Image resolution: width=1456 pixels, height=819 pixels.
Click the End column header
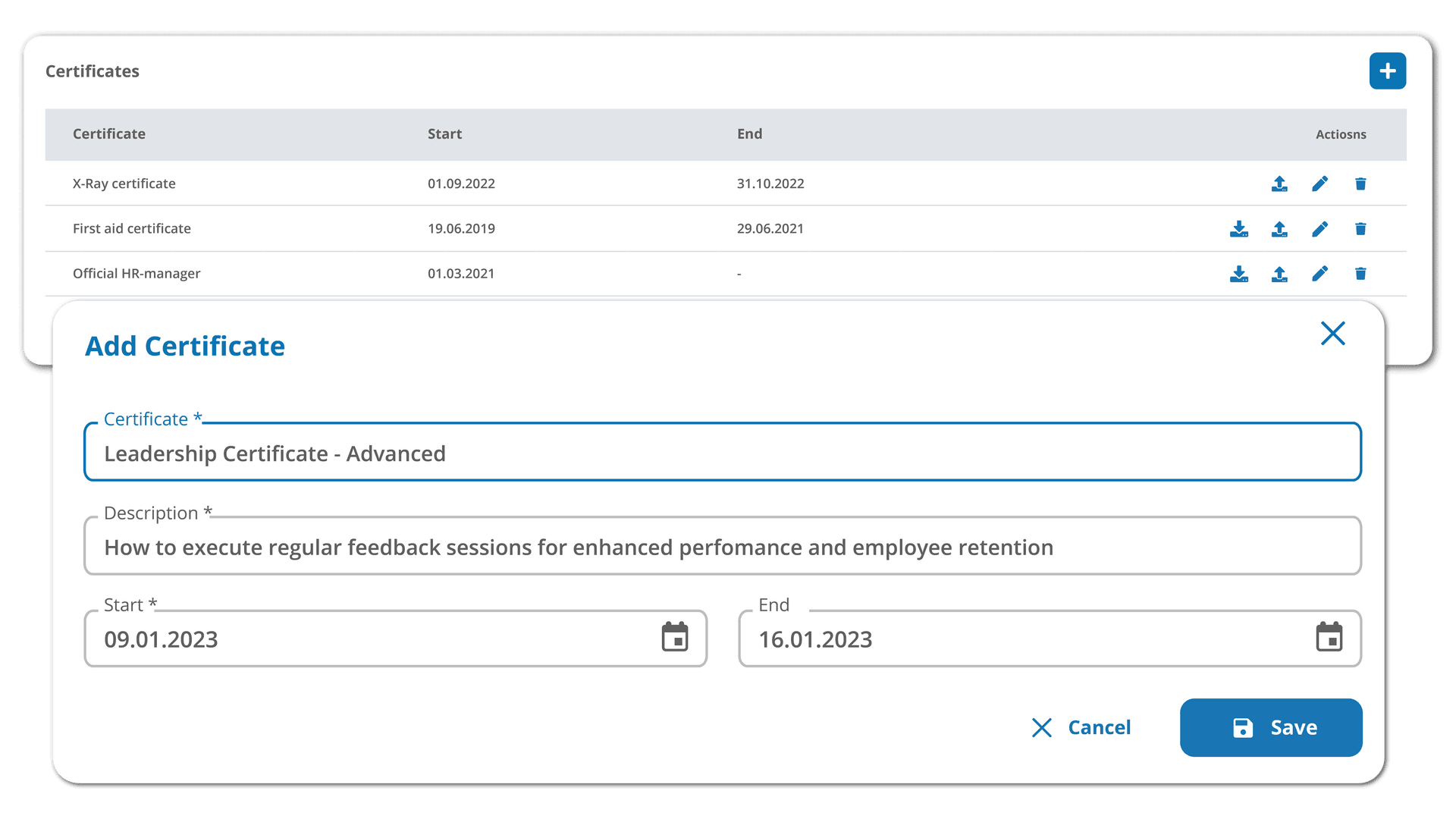[749, 134]
